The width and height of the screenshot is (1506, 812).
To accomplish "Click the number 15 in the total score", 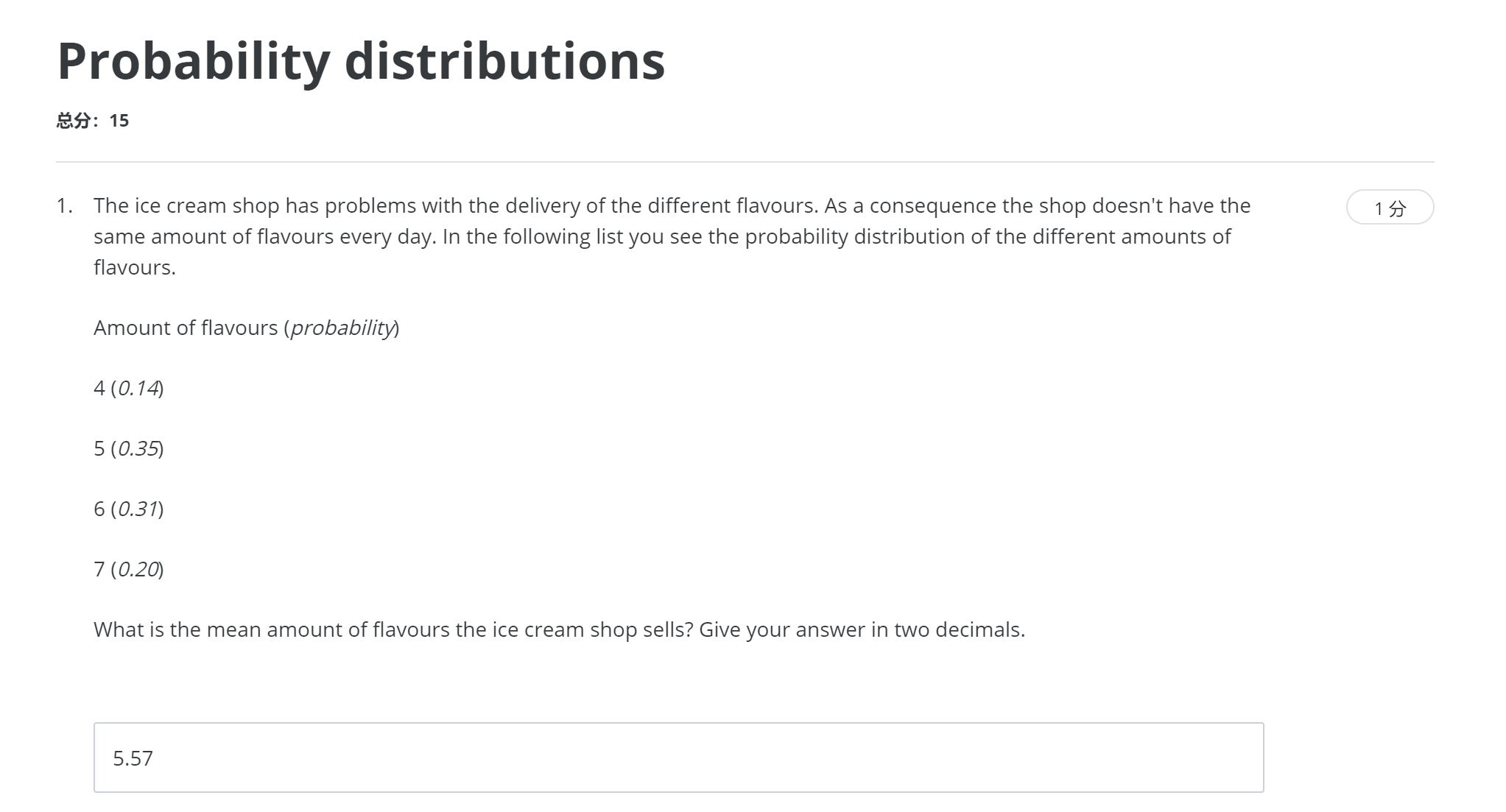I will click(x=119, y=121).
